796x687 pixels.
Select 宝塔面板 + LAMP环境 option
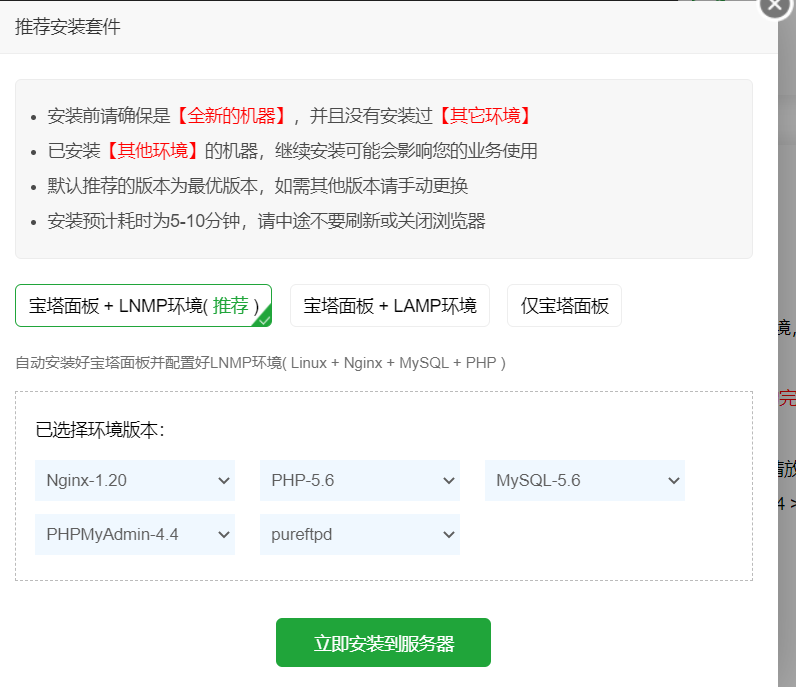(389, 305)
